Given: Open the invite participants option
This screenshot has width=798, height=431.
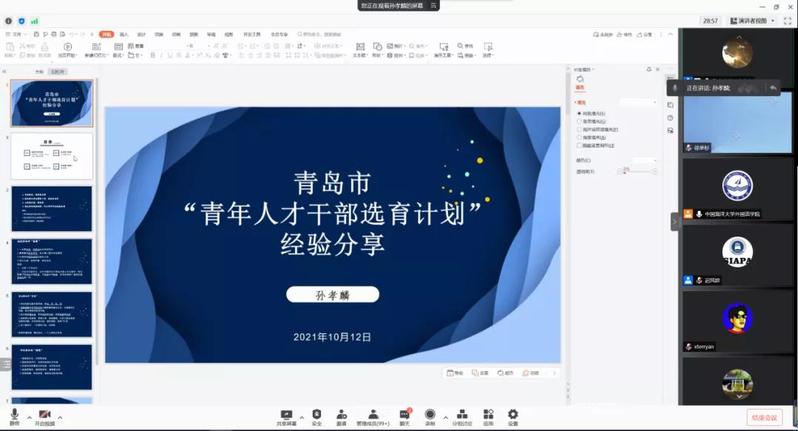Looking at the screenshot, I should point(341,414).
